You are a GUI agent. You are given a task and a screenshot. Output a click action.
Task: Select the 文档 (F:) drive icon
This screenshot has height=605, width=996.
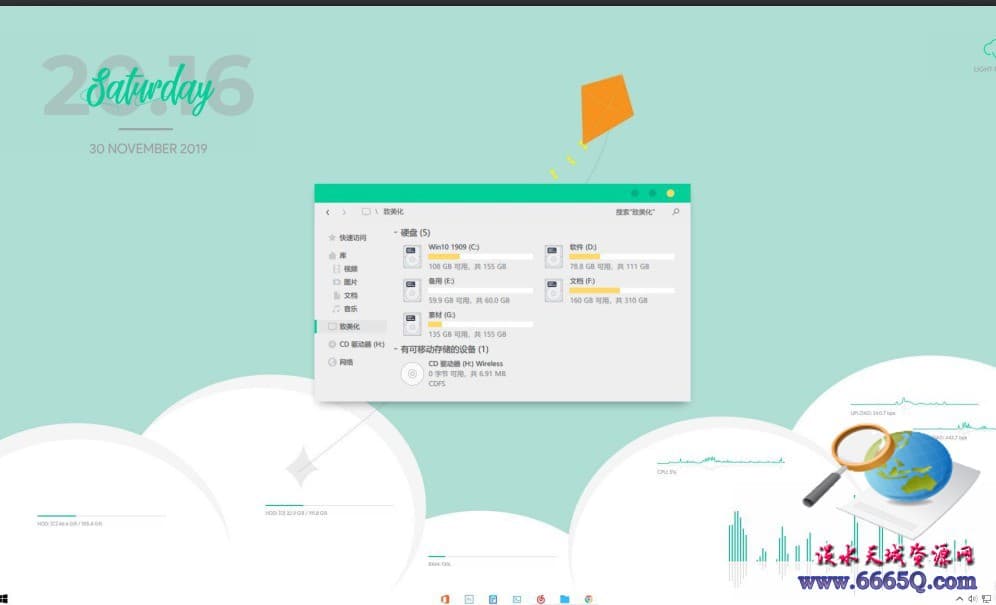(x=554, y=290)
